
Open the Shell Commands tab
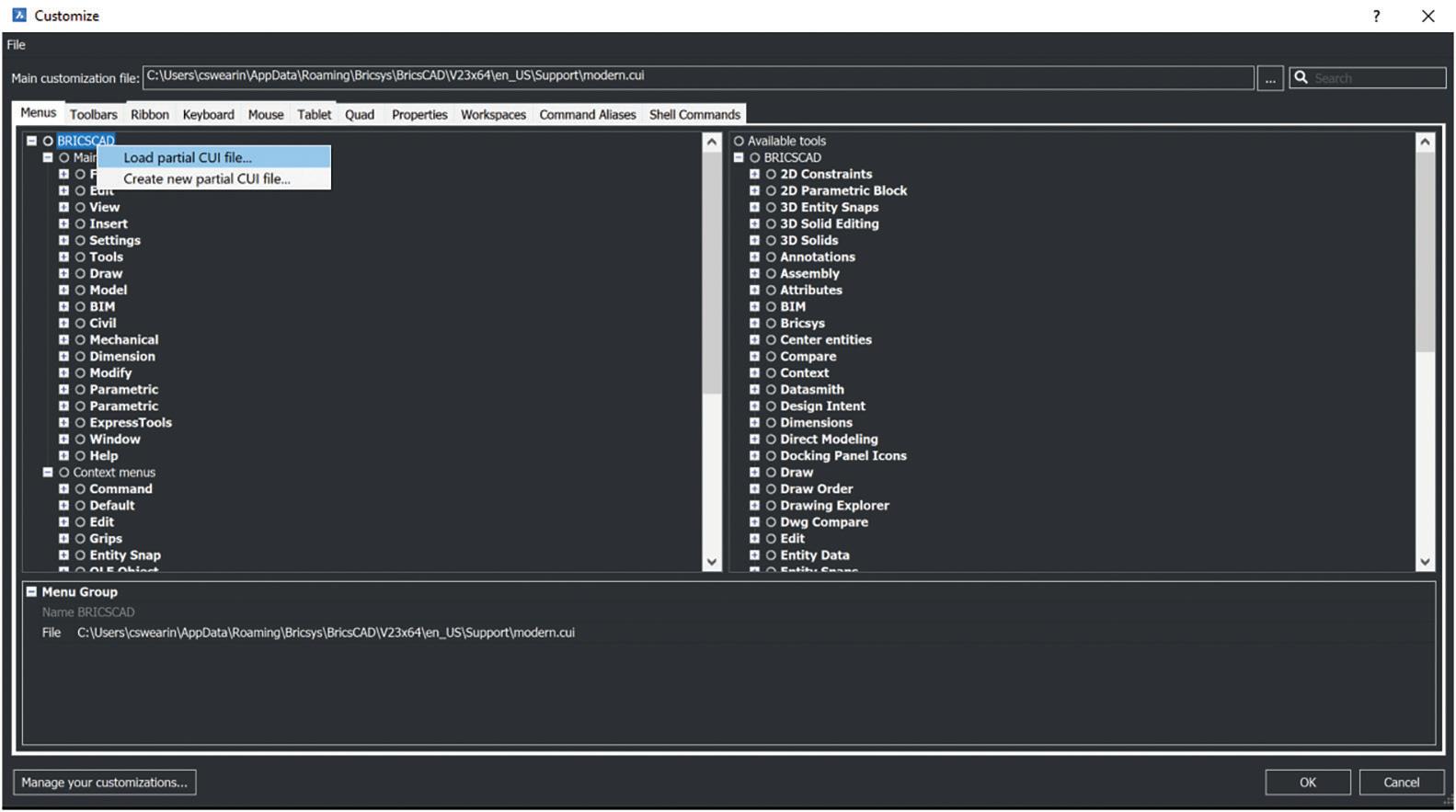click(x=694, y=115)
